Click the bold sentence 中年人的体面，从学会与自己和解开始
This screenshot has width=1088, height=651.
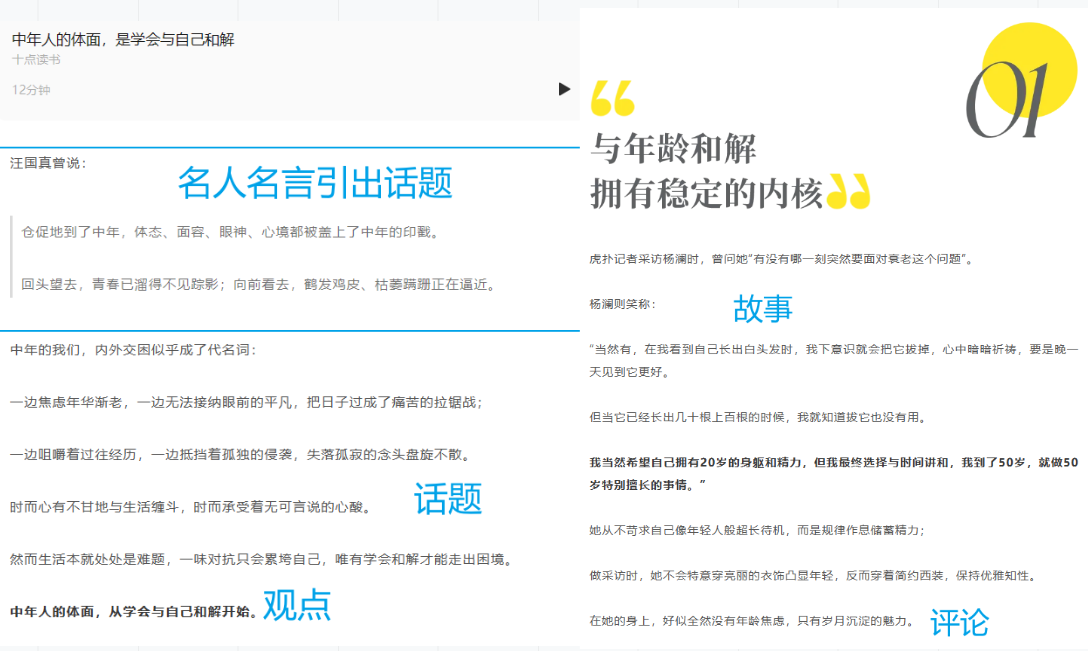133,611
